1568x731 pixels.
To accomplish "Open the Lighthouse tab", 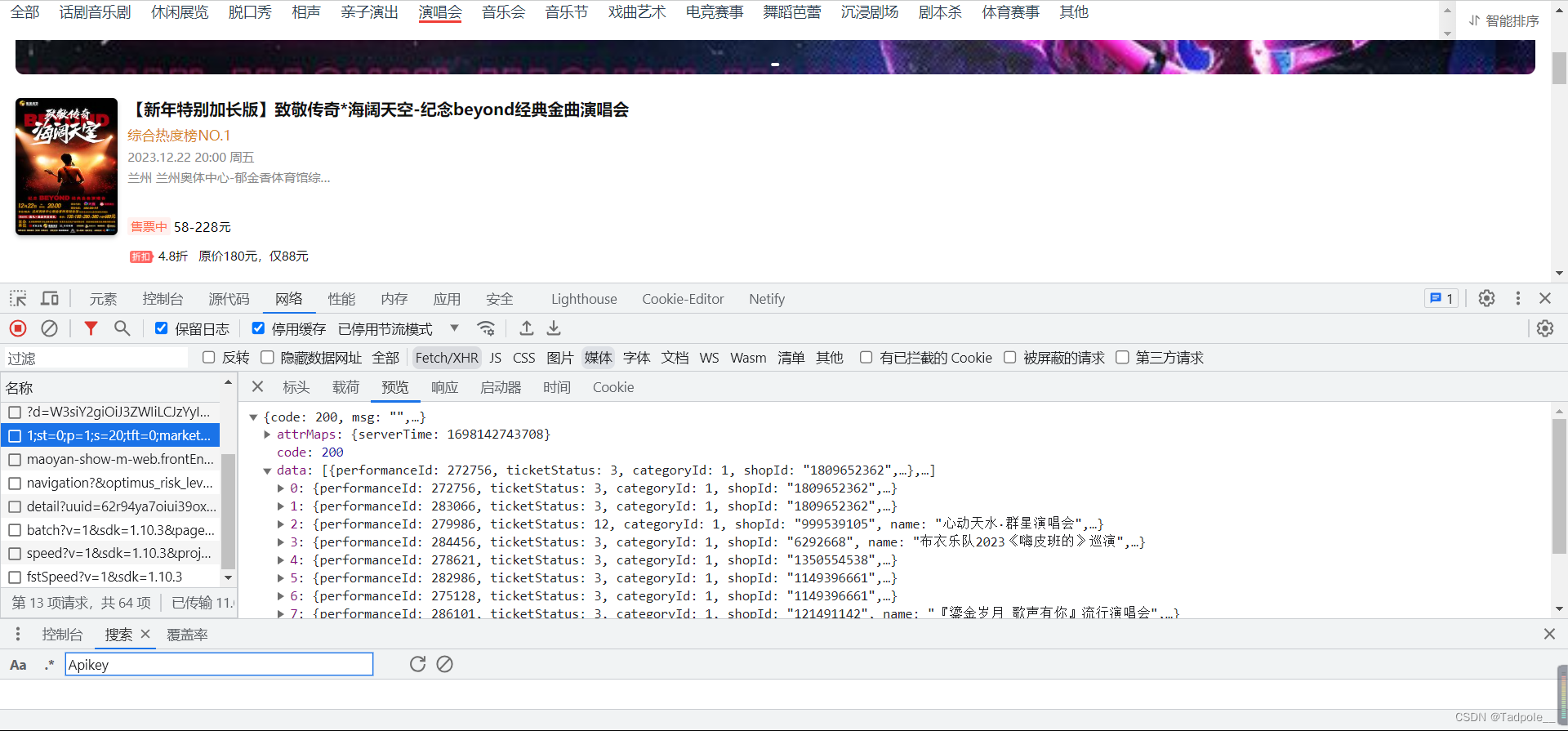I will [x=584, y=299].
